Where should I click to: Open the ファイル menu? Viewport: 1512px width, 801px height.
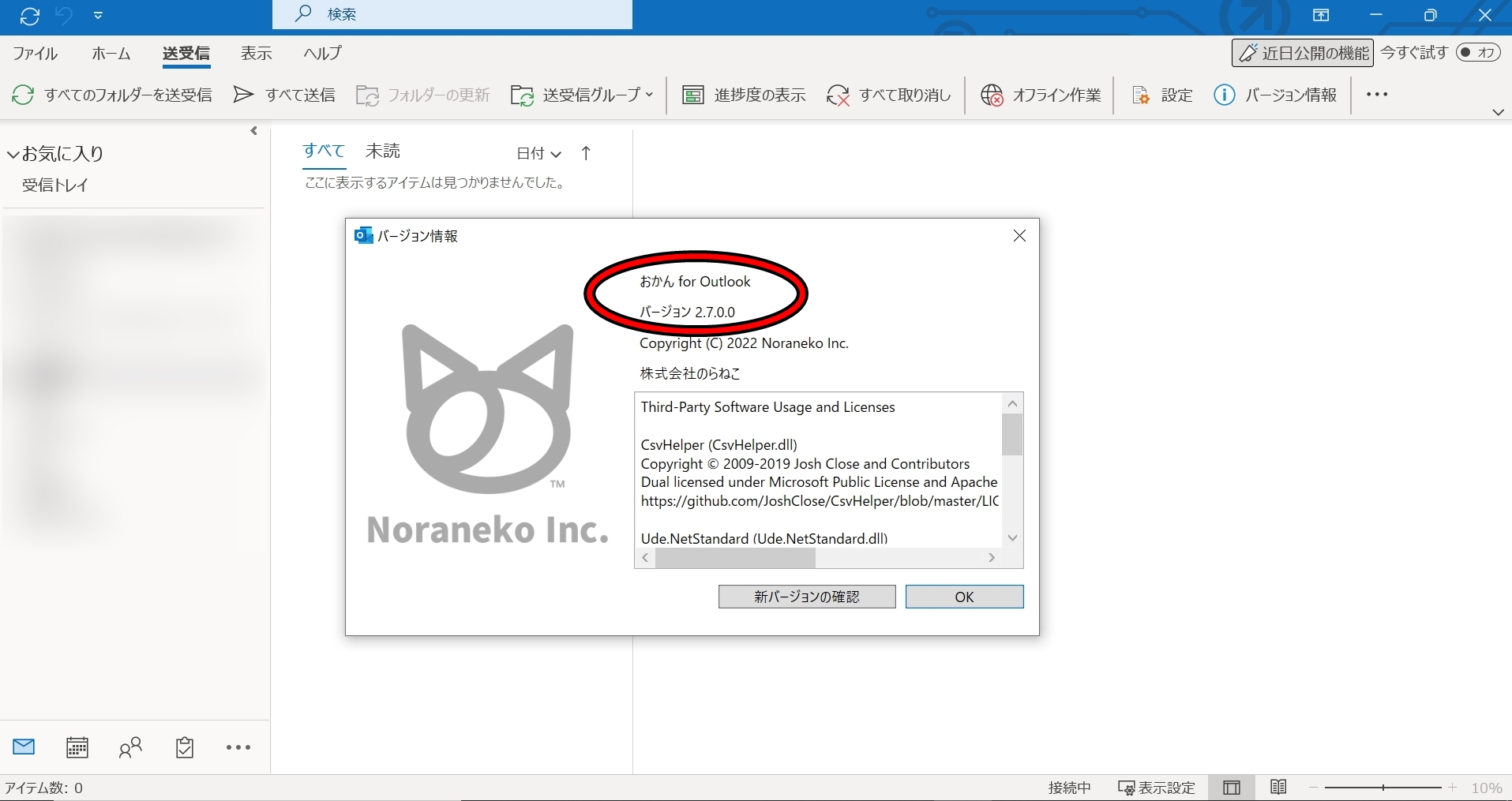coord(36,53)
